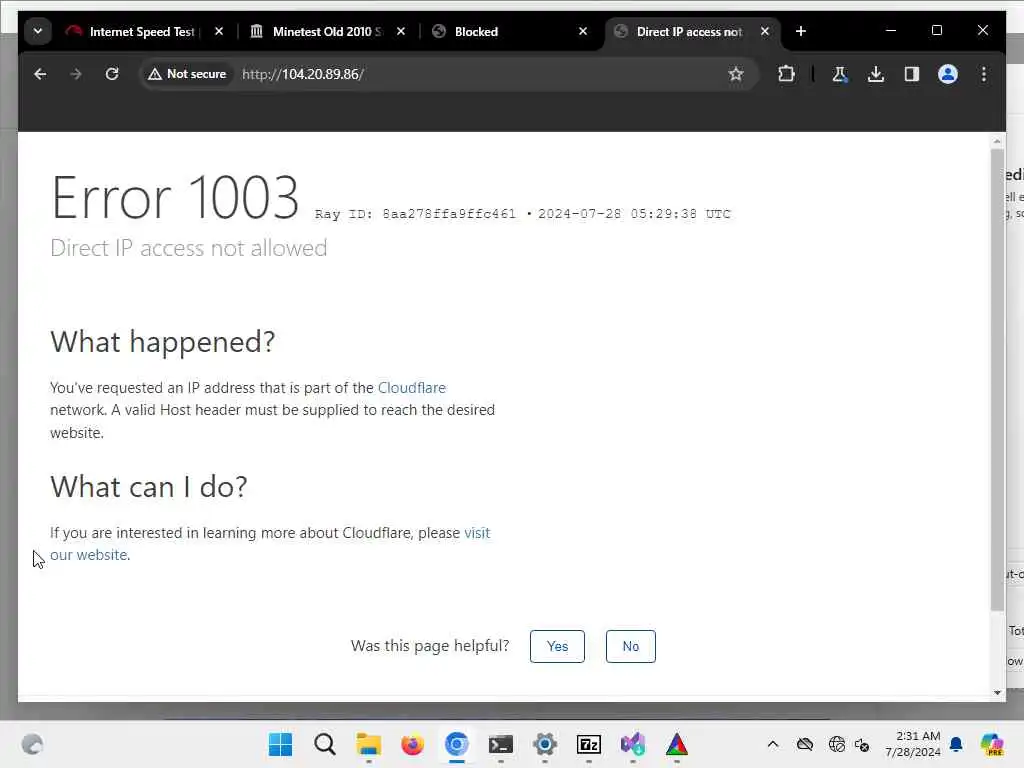This screenshot has width=1024, height=768.
Task: Click the Ray ID text
Action: (x=415, y=214)
